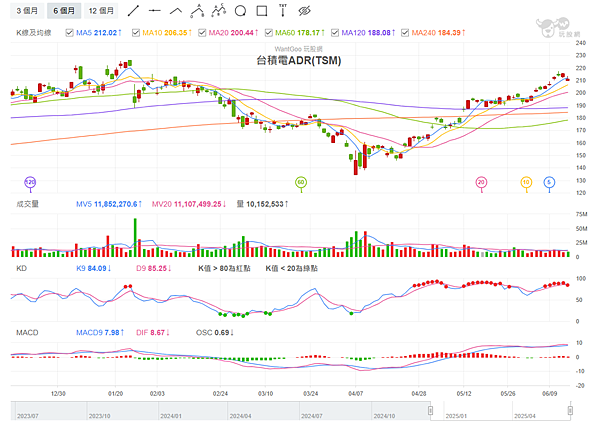Screen dimensions: 600x431
Task: Uncheck the MA5 moving average checkbox
Action: coord(69,33)
